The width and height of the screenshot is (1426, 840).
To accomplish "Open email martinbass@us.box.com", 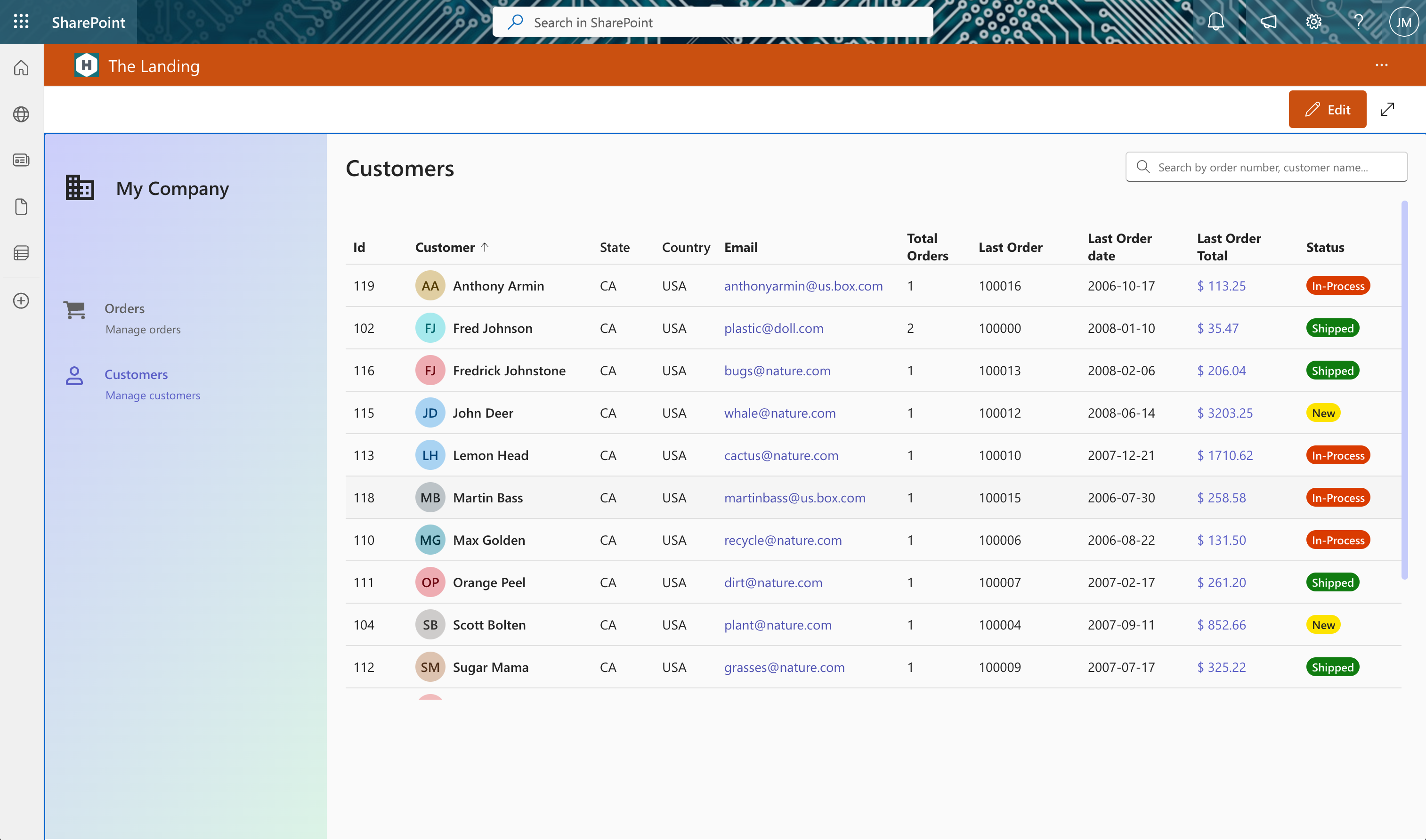I will click(794, 498).
